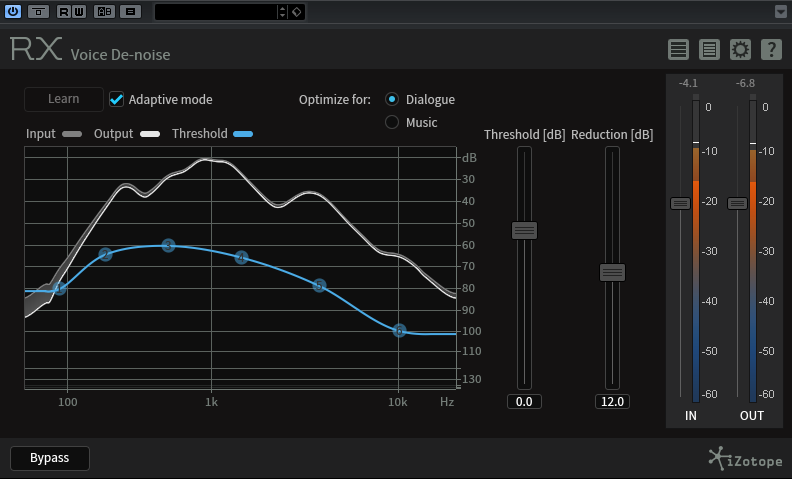Click the copy A to B settings icon

(x=130, y=11)
